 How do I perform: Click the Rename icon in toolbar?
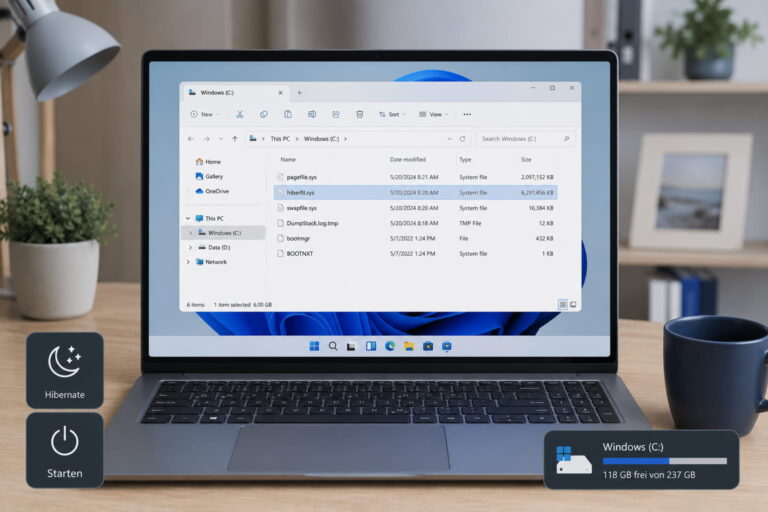312,114
